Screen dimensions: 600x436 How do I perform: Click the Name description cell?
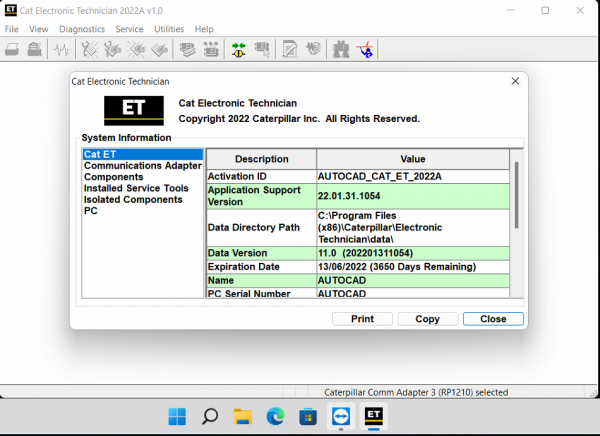(262, 281)
